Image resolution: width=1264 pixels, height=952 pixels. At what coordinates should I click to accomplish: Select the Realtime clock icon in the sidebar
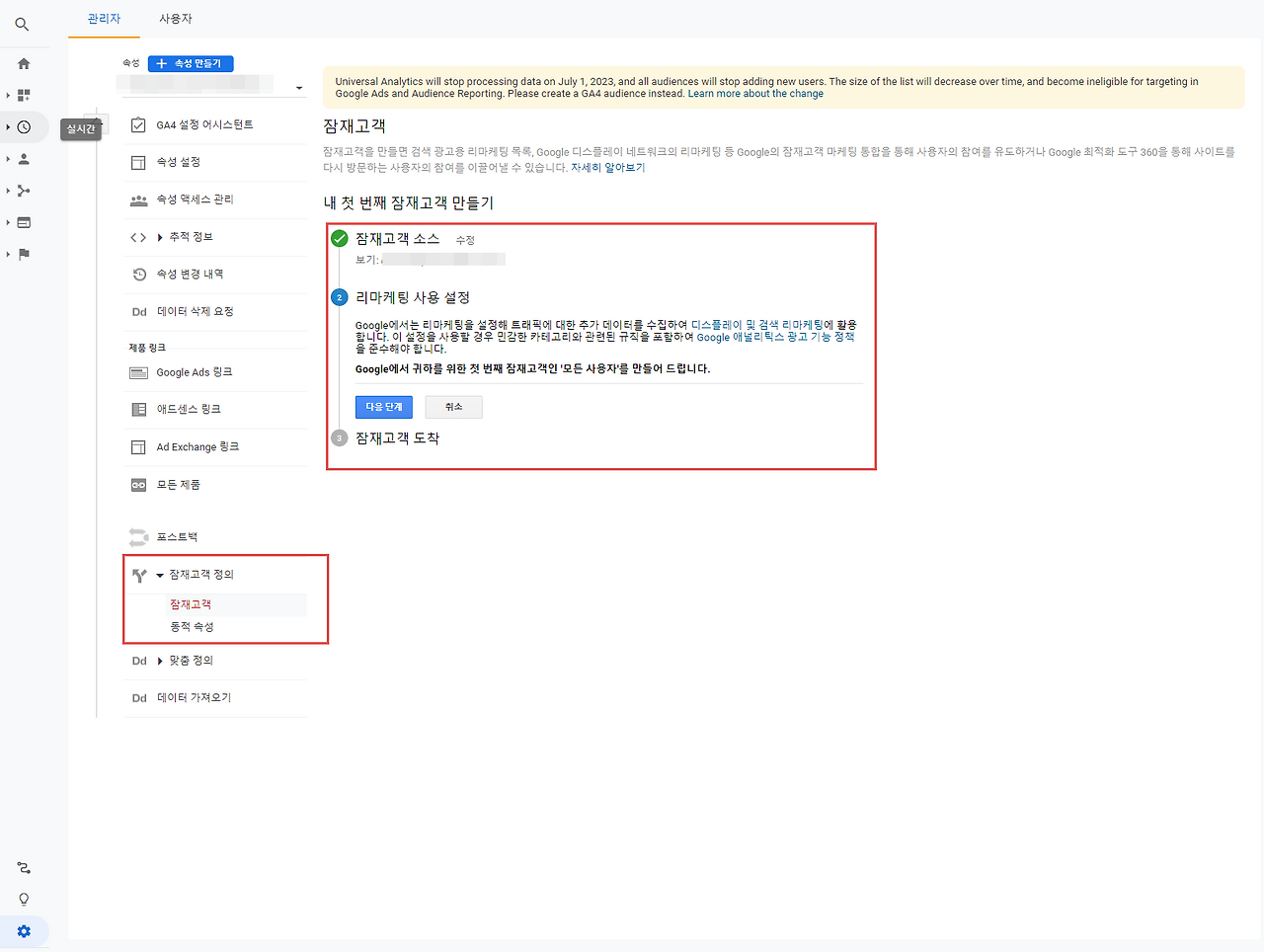coord(24,126)
